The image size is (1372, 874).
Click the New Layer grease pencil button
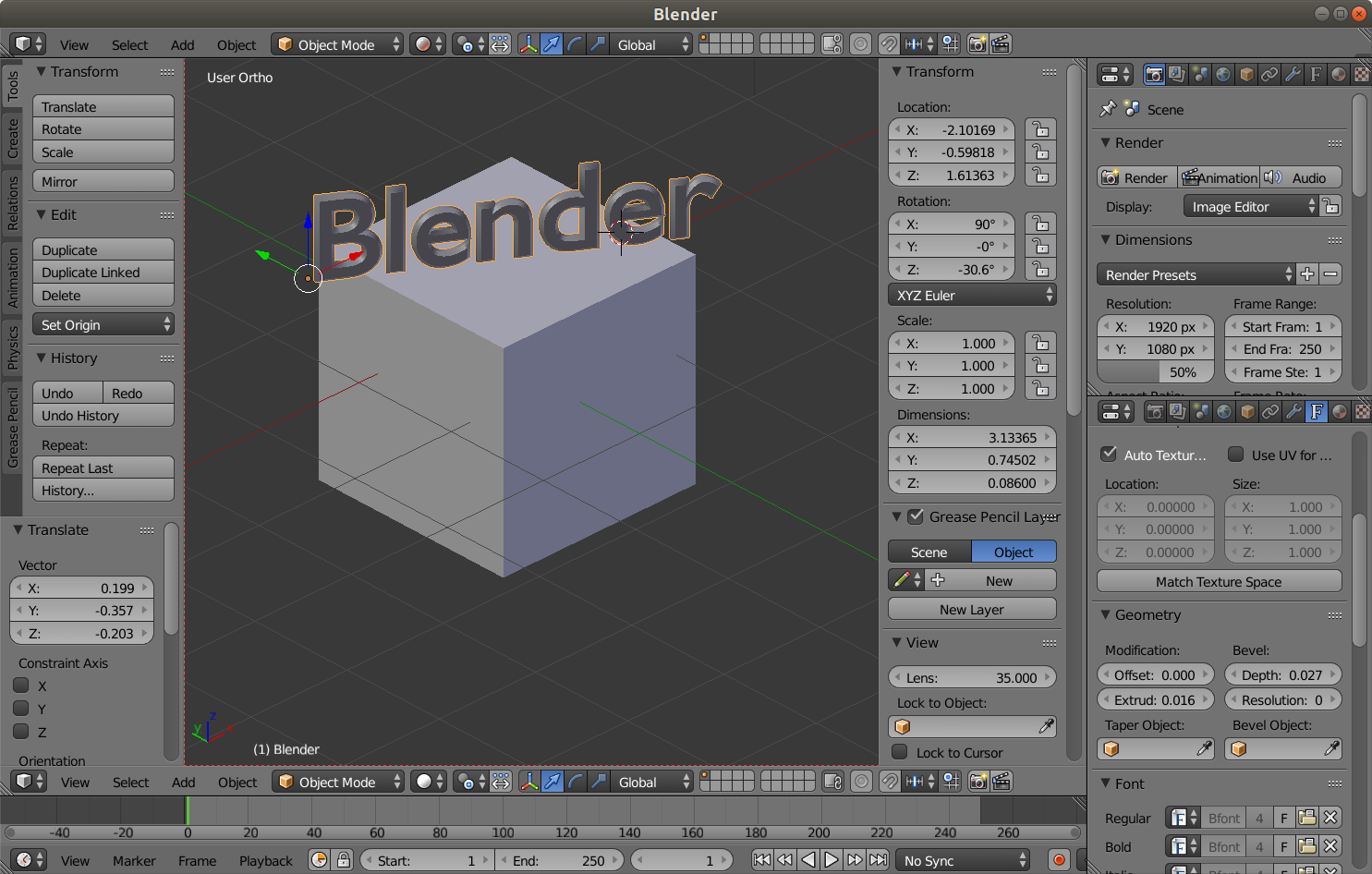click(x=972, y=610)
